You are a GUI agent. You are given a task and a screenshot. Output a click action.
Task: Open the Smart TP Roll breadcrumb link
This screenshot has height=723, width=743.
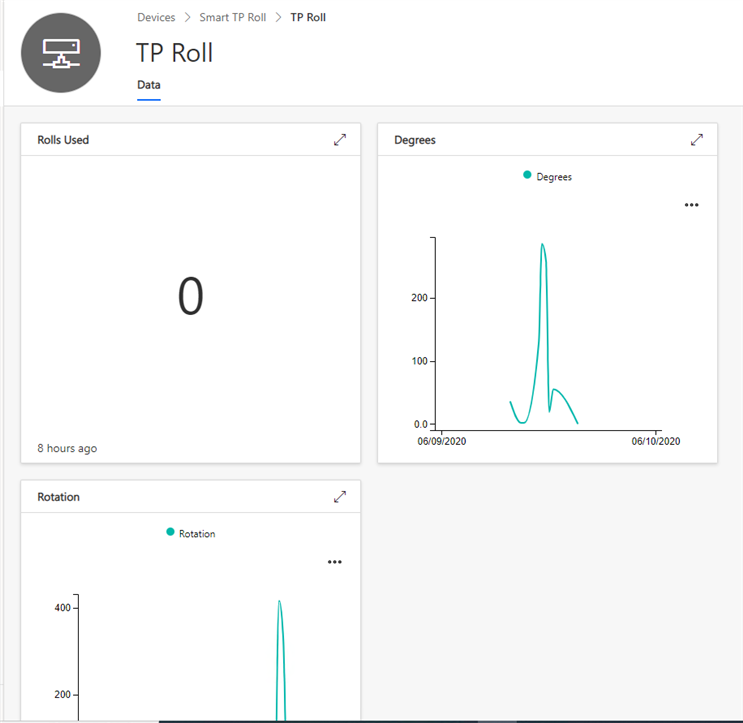(233, 18)
